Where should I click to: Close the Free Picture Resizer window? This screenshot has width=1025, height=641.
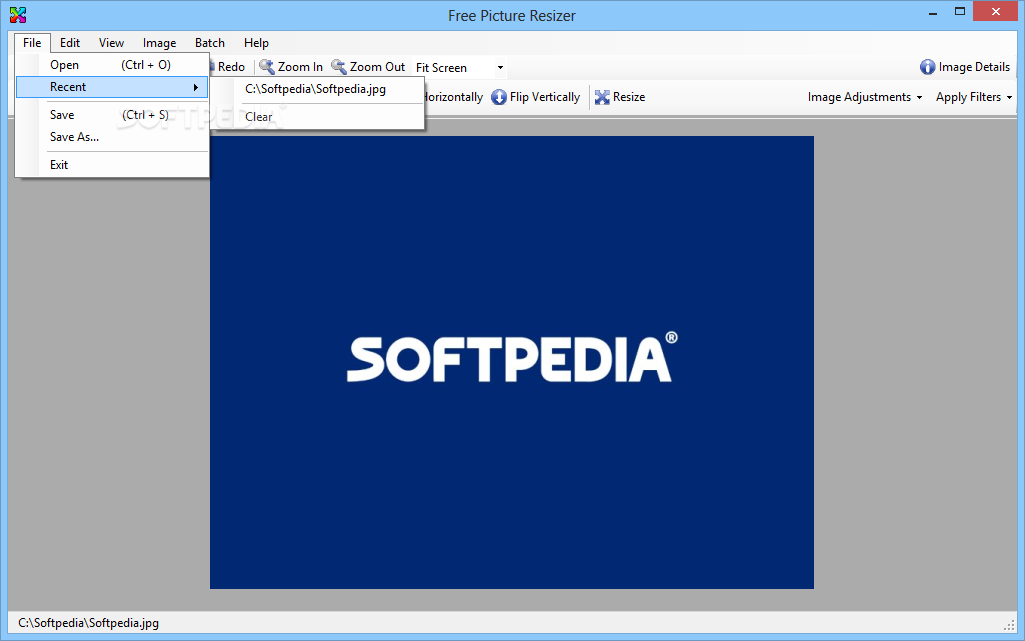pyautogui.click(x=996, y=12)
